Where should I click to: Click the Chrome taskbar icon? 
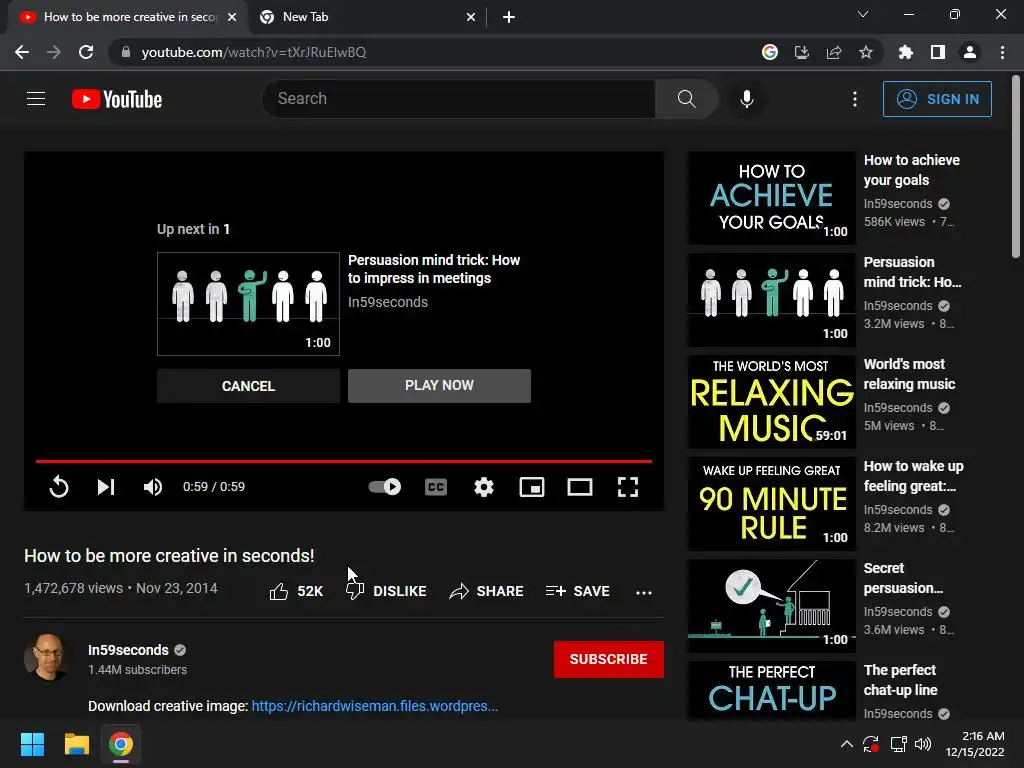click(x=121, y=744)
